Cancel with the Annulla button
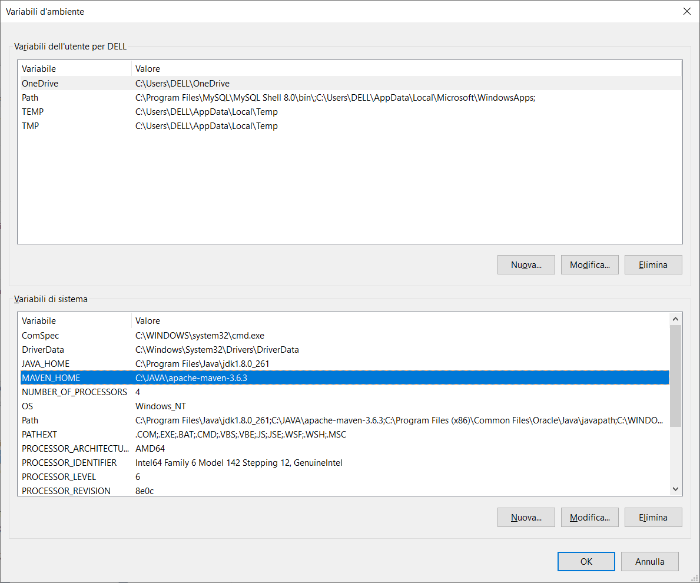The width and height of the screenshot is (700, 583). [649, 561]
